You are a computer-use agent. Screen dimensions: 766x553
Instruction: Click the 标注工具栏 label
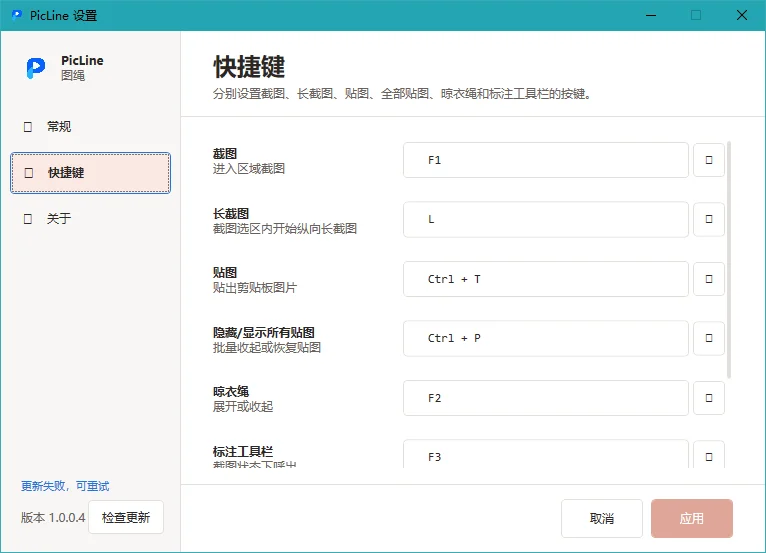pos(243,451)
